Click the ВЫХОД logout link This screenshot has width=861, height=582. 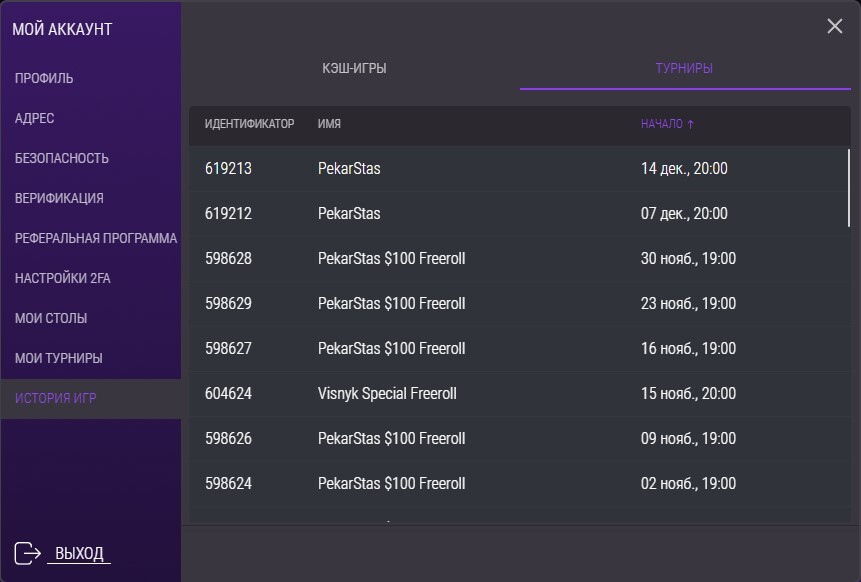coord(79,553)
